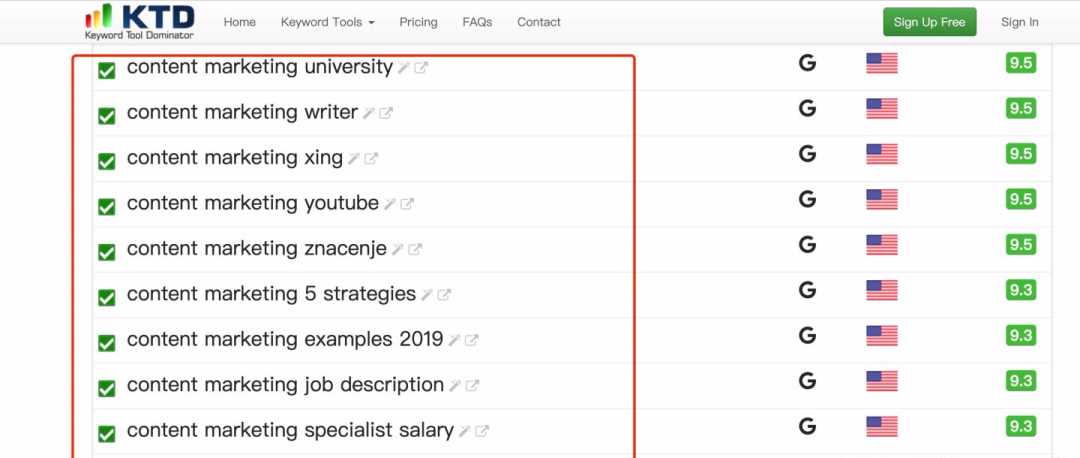
Task: Deselect 'content marketing specialist salary' checkbox
Action: point(106,434)
